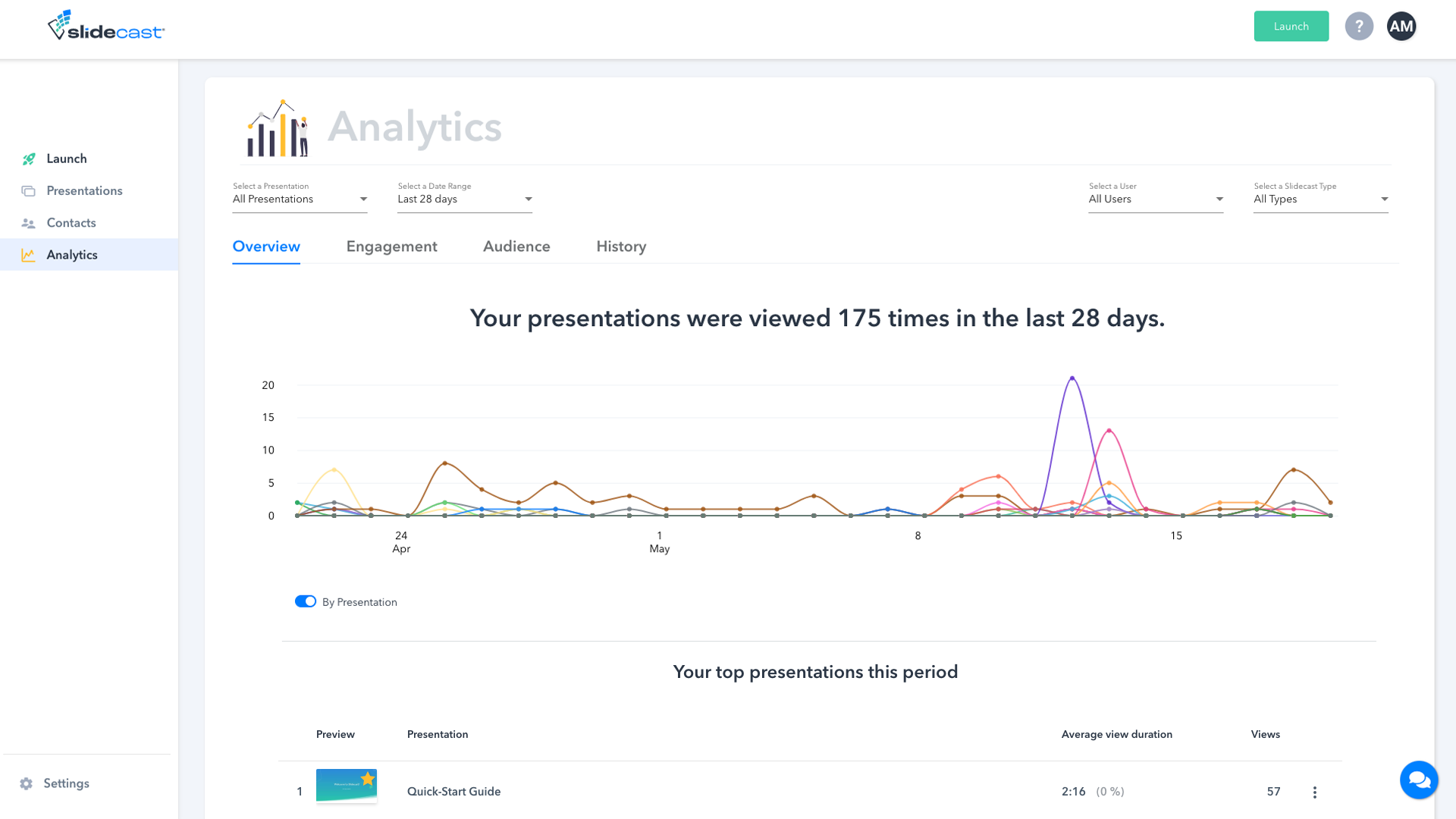Click the Quick-Start Guide preview thumbnail

pos(346,786)
